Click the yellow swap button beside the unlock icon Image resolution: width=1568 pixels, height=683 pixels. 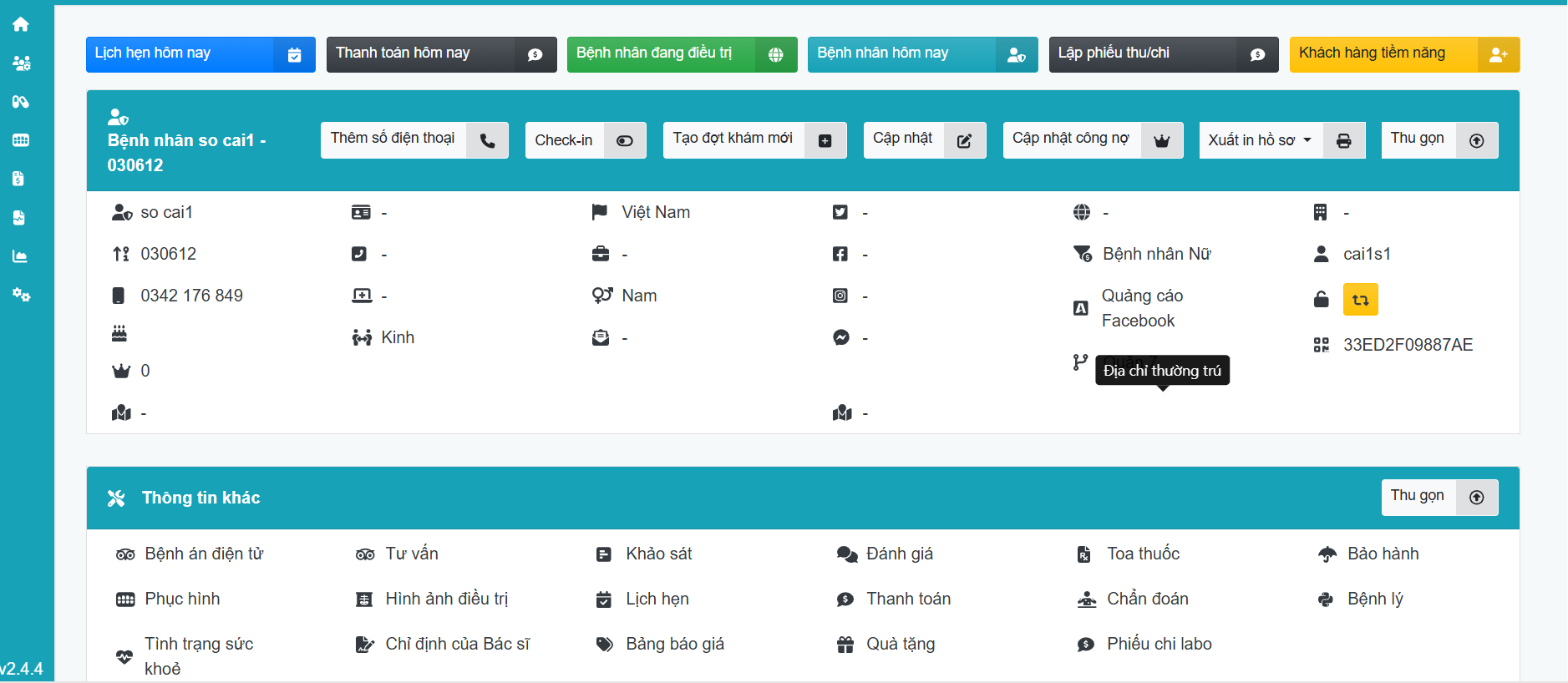point(1360,300)
